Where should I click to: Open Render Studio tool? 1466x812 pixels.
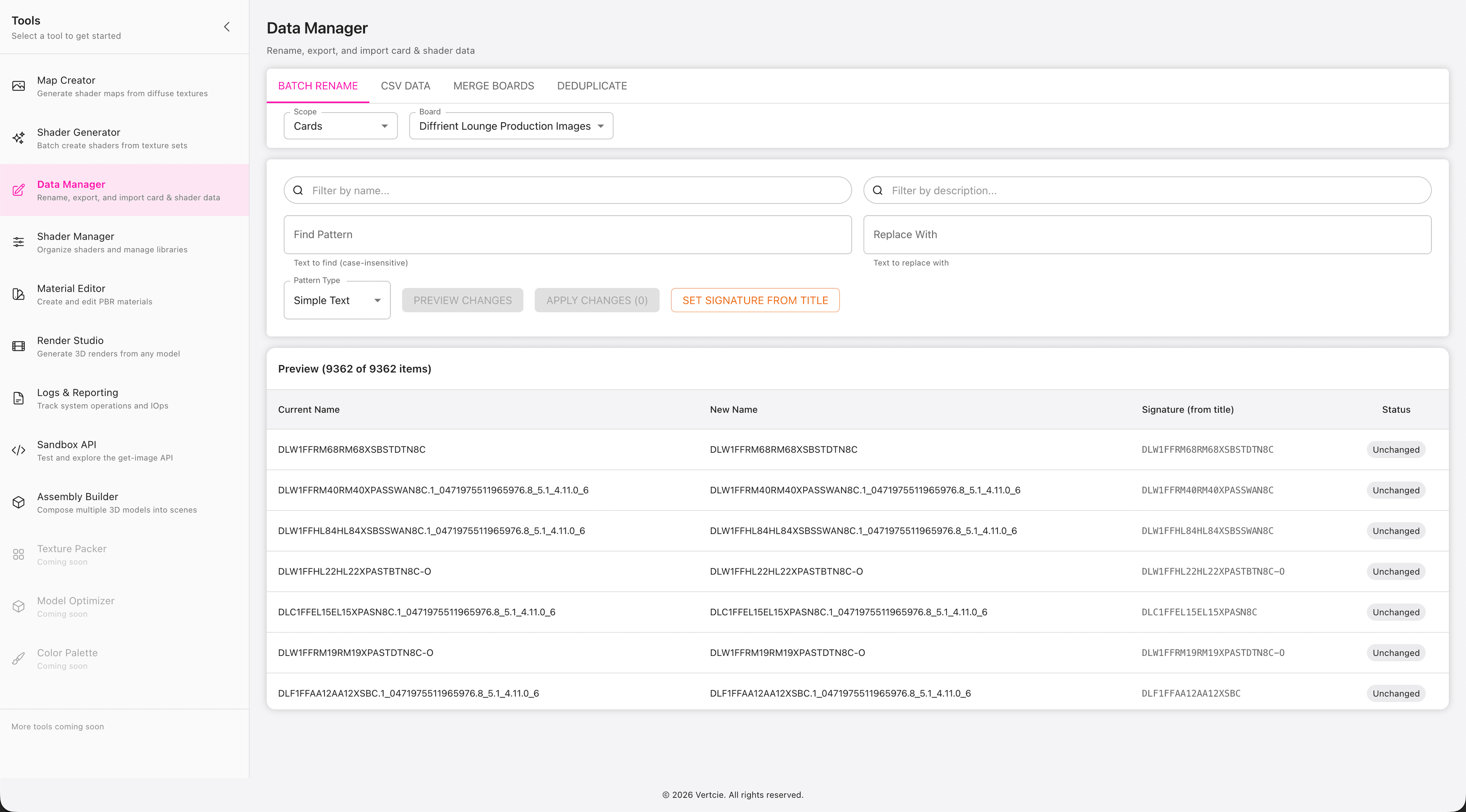(x=124, y=346)
